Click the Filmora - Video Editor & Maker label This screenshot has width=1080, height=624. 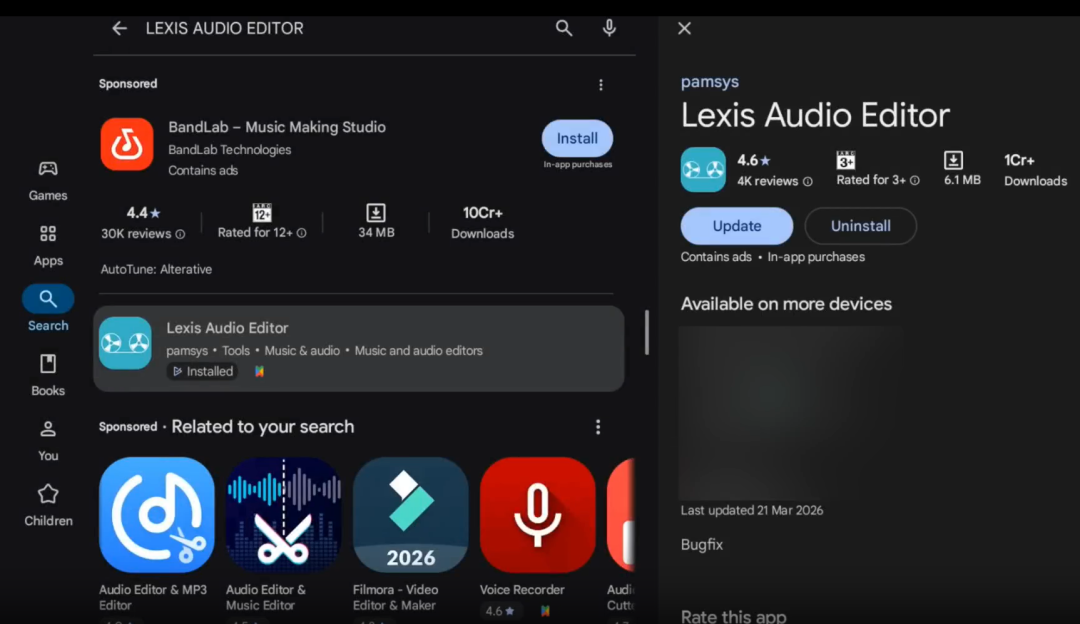pos(395,597)
